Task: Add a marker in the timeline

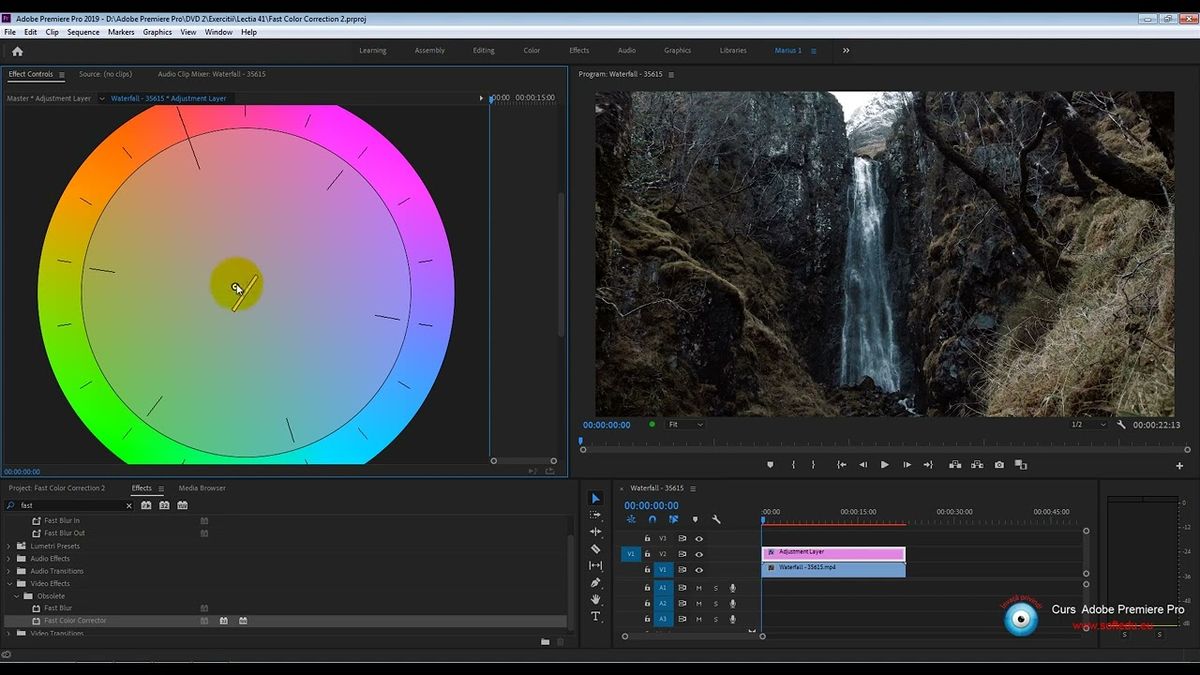Action: 695,519
